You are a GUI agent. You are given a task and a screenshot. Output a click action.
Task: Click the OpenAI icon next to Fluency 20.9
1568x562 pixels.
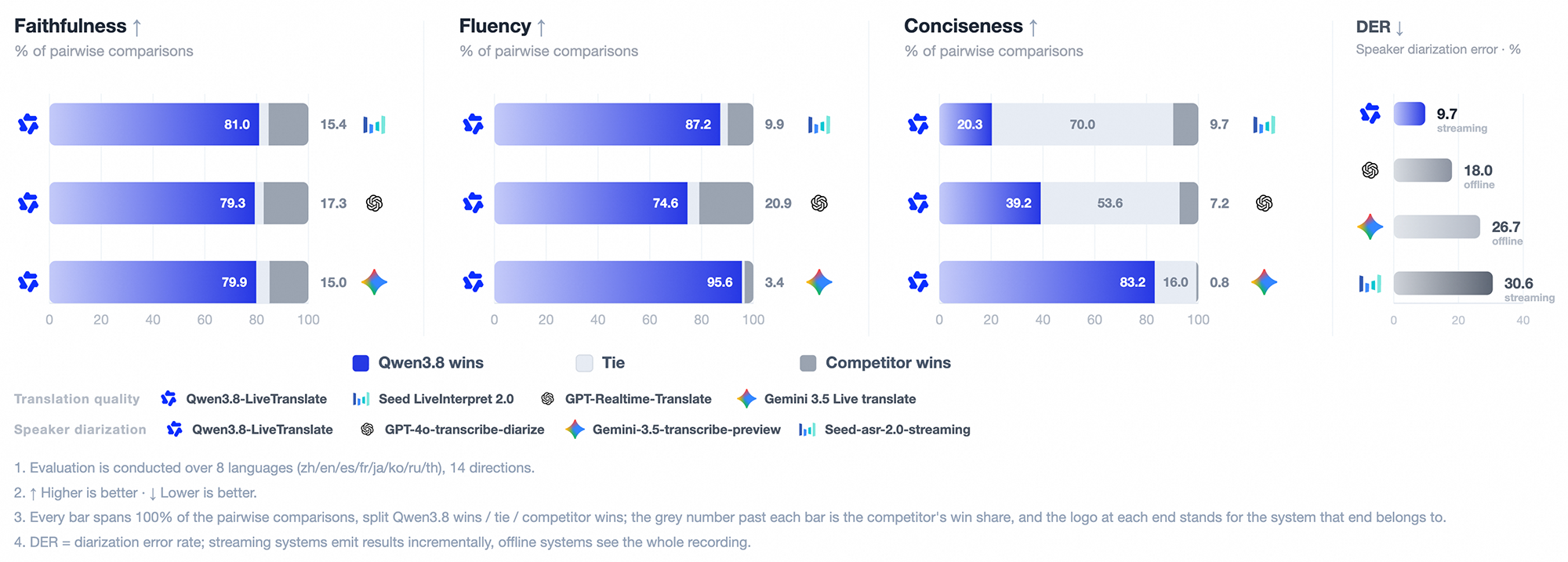[819, 203]
